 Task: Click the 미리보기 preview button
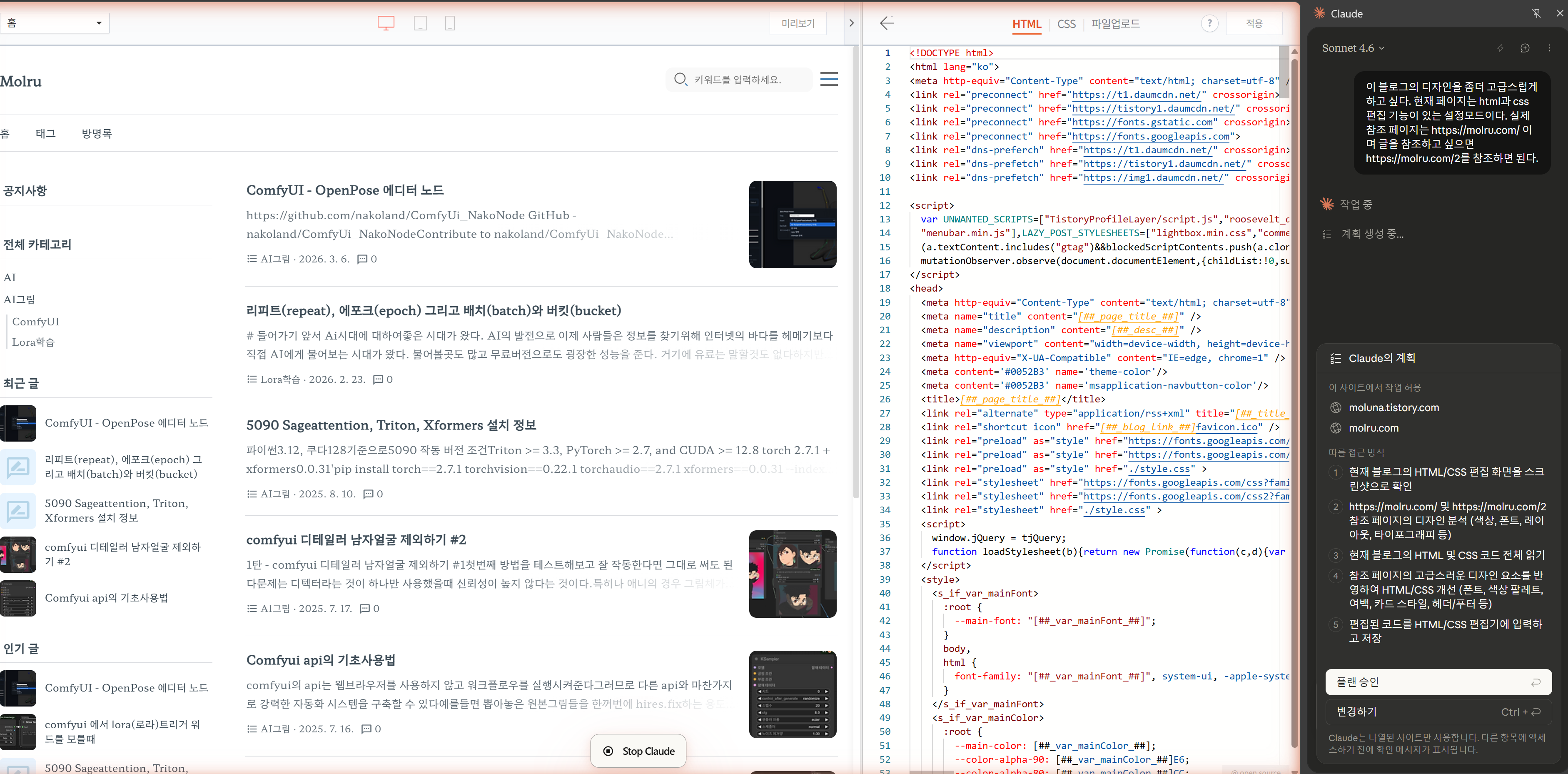click(x=798, y=23)
